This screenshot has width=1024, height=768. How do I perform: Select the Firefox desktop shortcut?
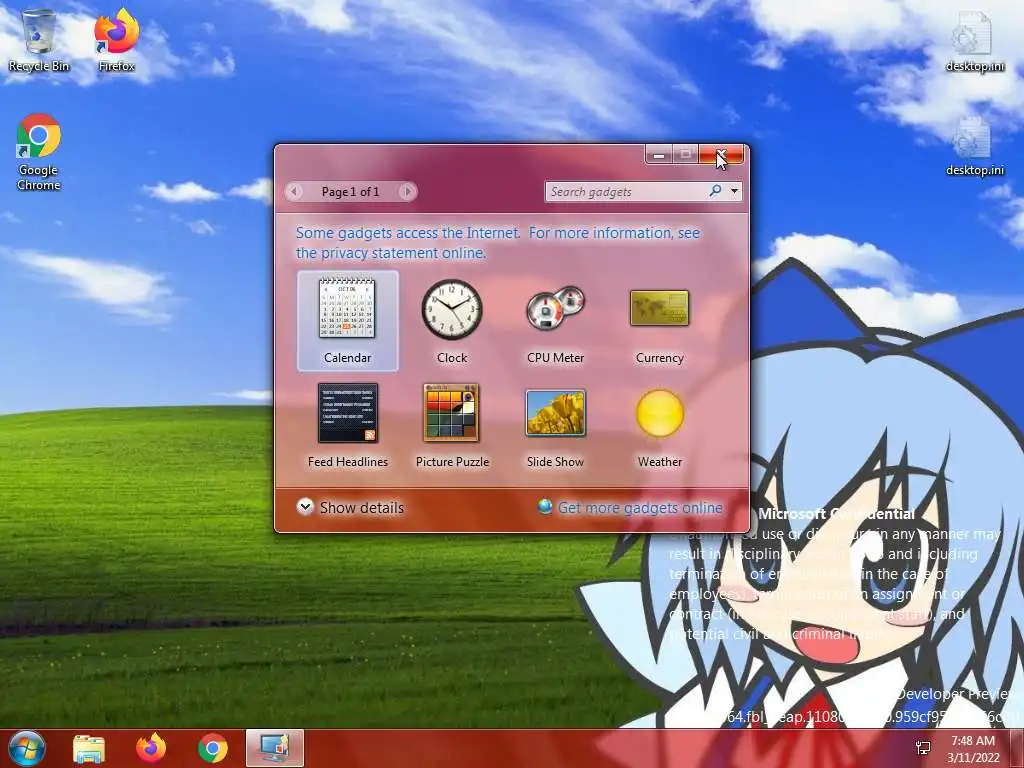(x=117, y=40)
